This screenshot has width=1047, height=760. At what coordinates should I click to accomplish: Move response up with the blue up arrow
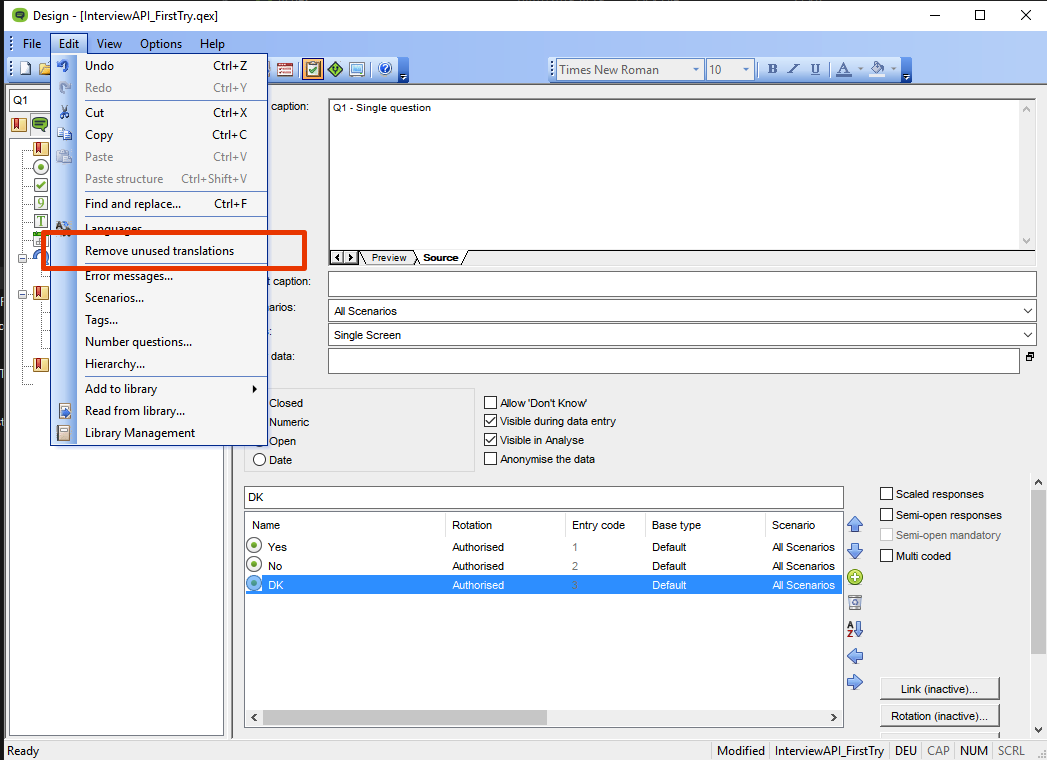[855, 524]
